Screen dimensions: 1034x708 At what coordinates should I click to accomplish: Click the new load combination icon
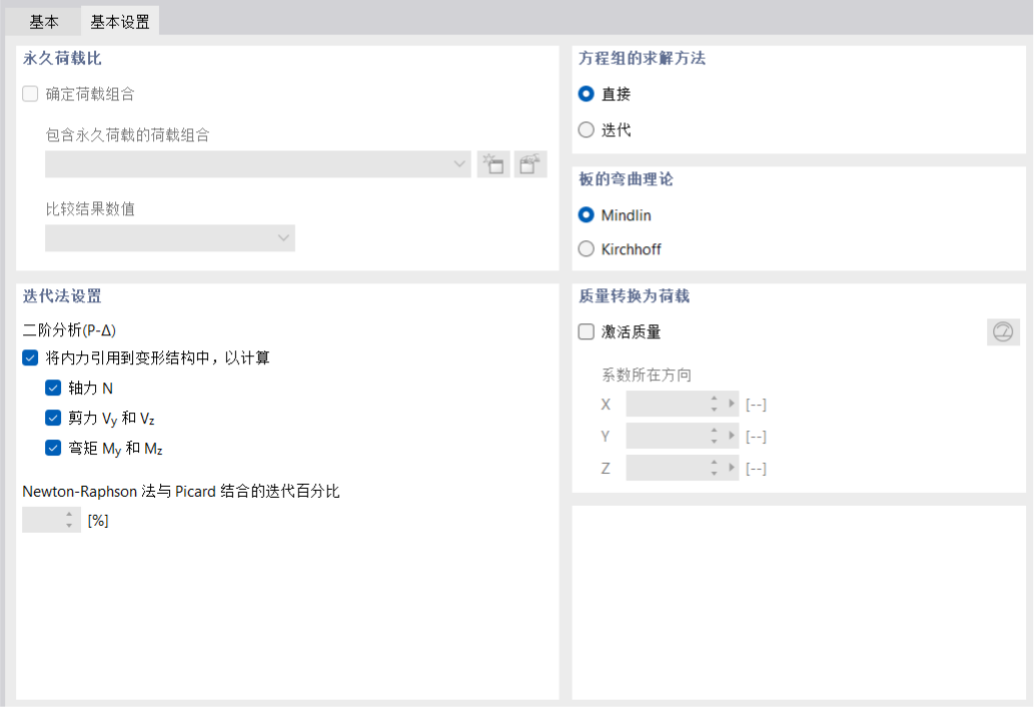(x=493, y=164)
